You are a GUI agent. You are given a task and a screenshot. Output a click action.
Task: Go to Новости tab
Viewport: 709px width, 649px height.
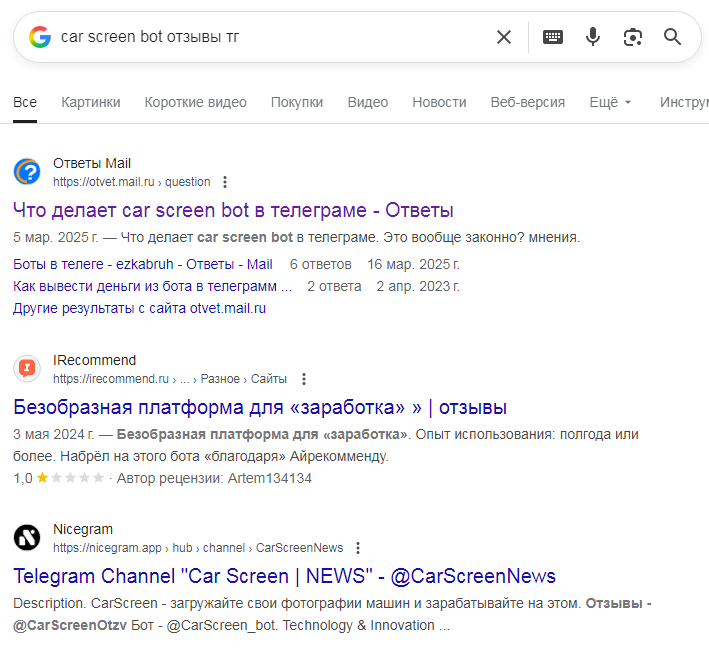pyautogui.click(x=439, y=102)
